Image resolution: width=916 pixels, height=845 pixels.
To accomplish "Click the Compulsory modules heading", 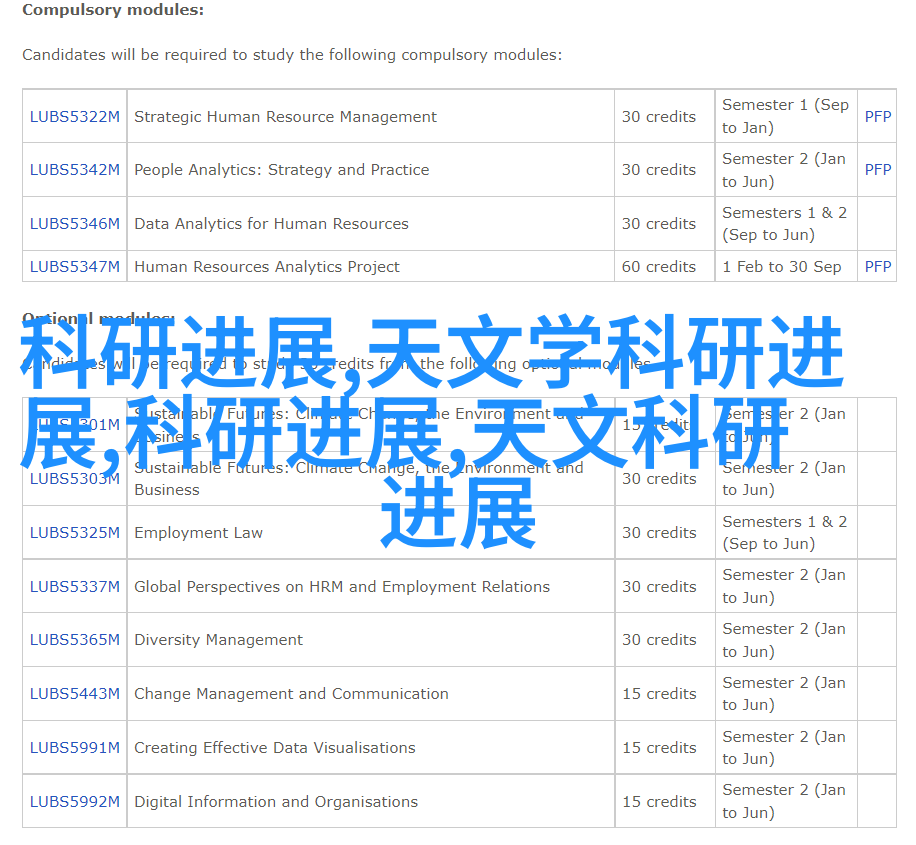I will (x=113, y=10).
